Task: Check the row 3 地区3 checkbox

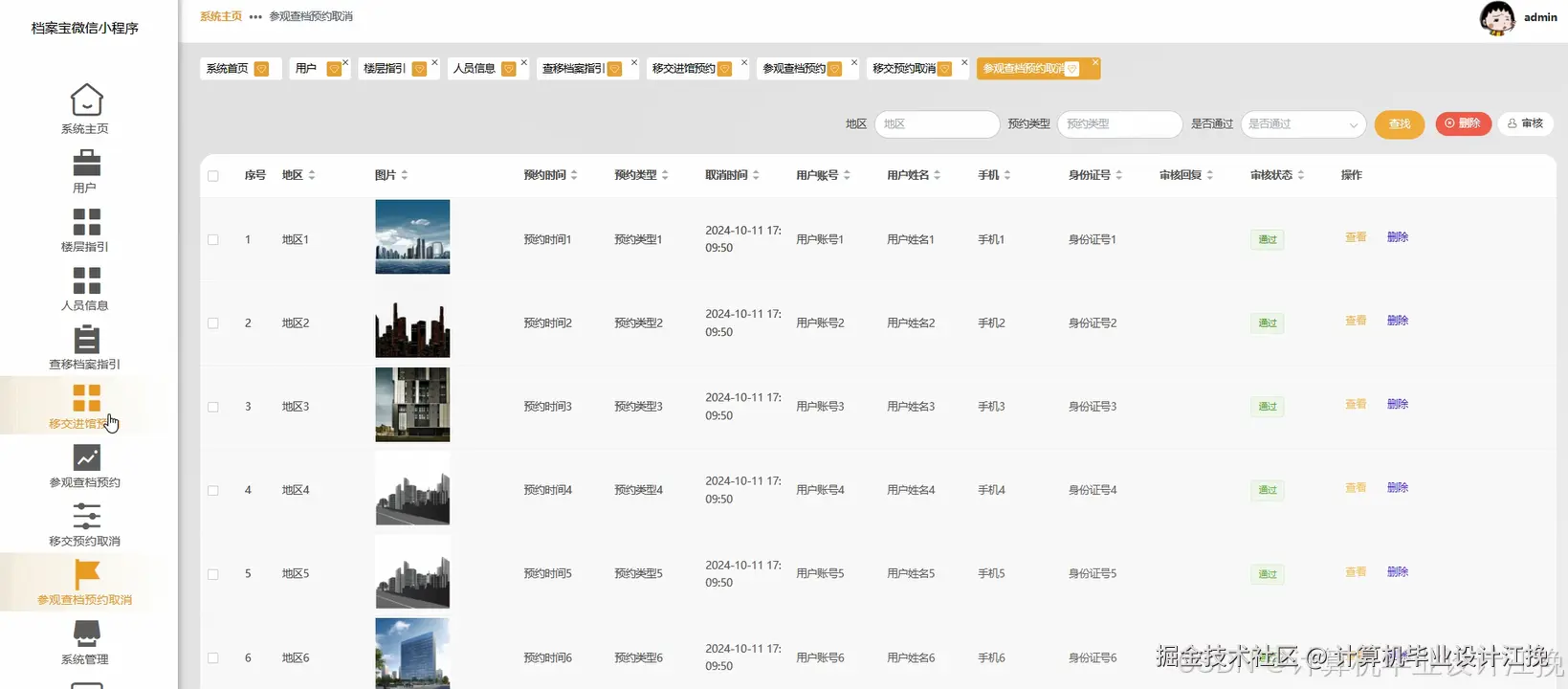Action: [x=213, y=407]
